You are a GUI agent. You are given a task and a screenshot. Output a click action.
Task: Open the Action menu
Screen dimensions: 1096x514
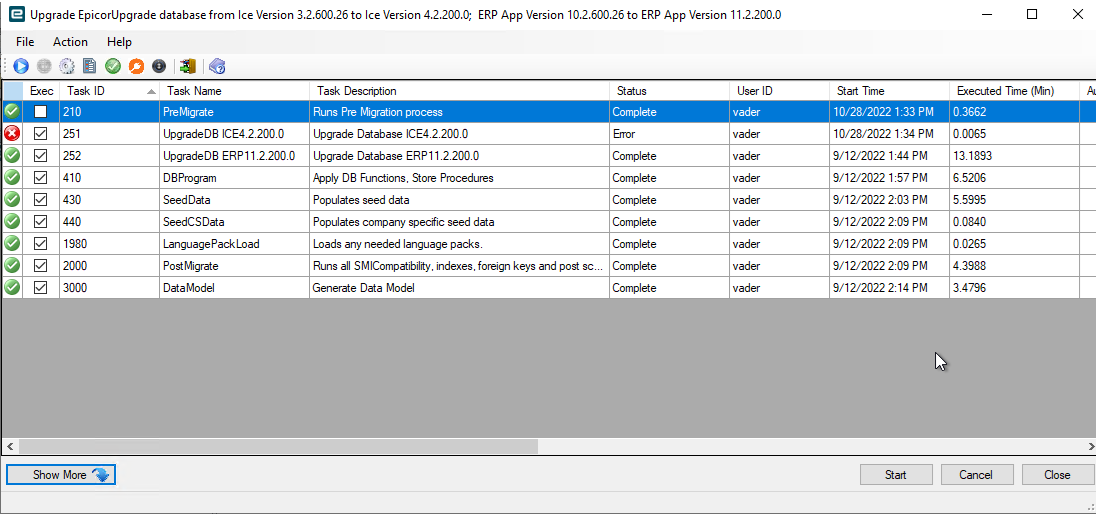71,42
